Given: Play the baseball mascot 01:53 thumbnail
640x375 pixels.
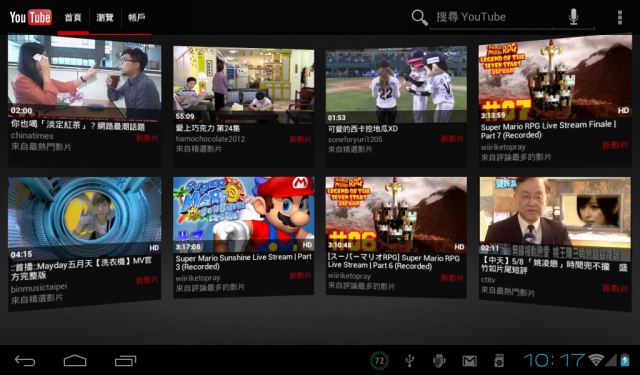Looking at the screenshot, I should (x=396, y=86).
